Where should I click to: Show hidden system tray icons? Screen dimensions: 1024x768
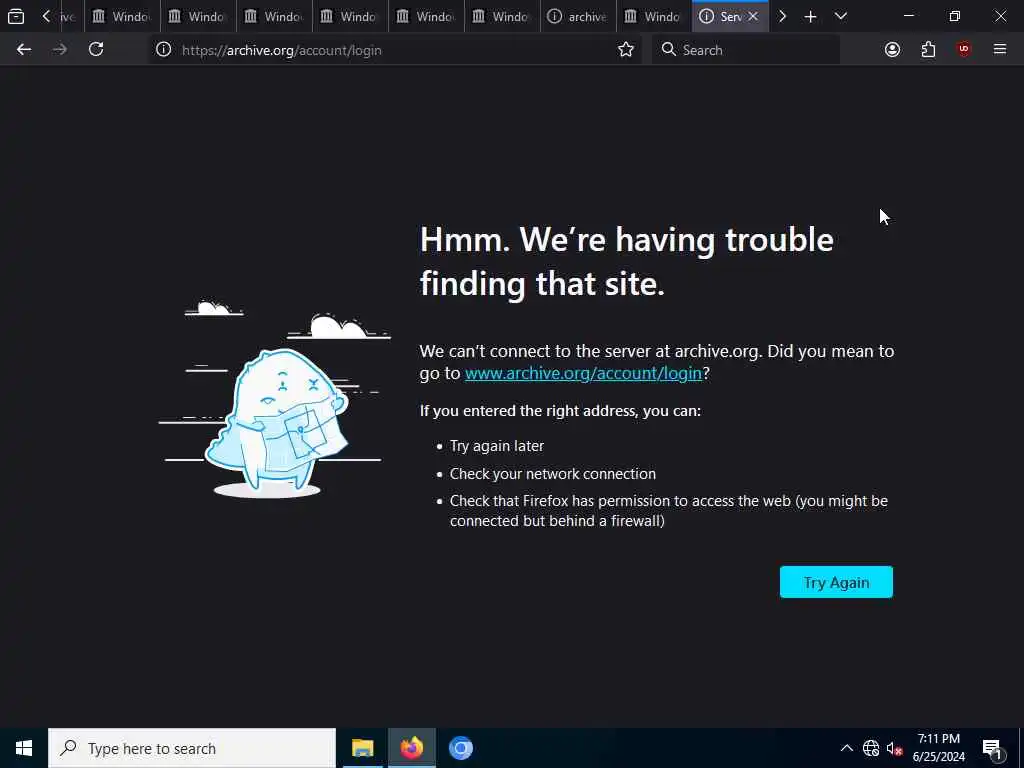click(x=846, y=748)
